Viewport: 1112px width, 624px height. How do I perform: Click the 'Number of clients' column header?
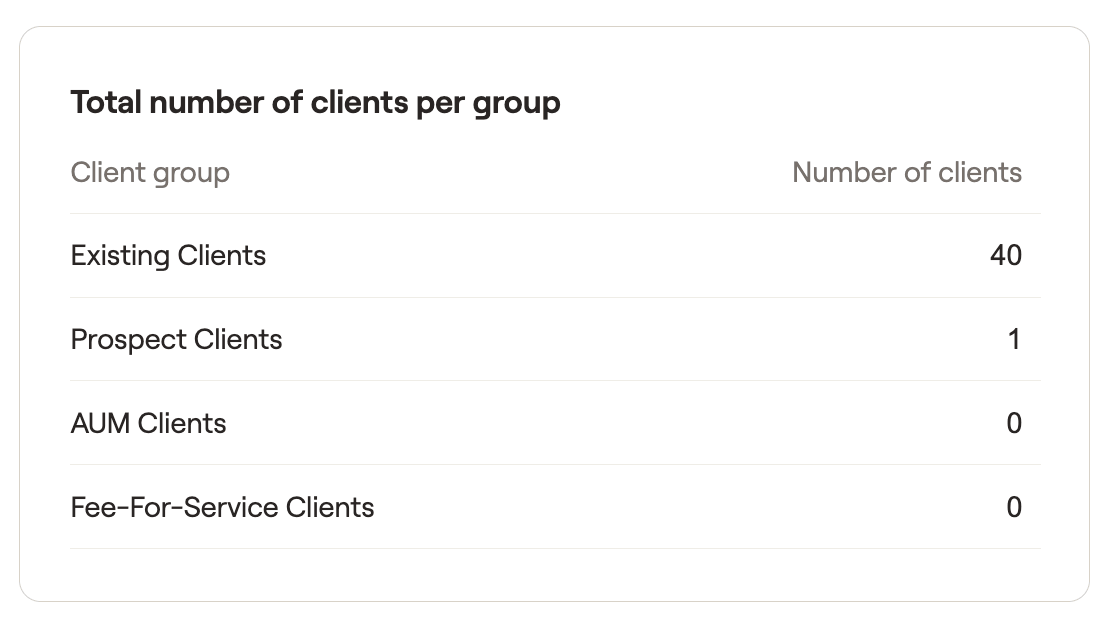point(906,173)
